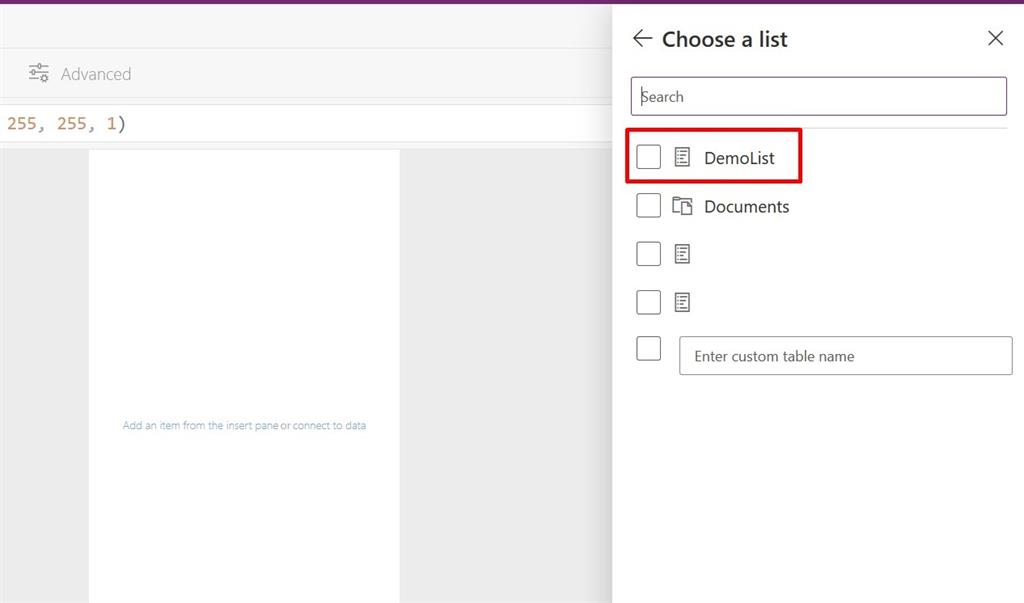This screenshot has width=1024, height=603.
Task: Click the list icon on the third row
Action: click(681, 253)
